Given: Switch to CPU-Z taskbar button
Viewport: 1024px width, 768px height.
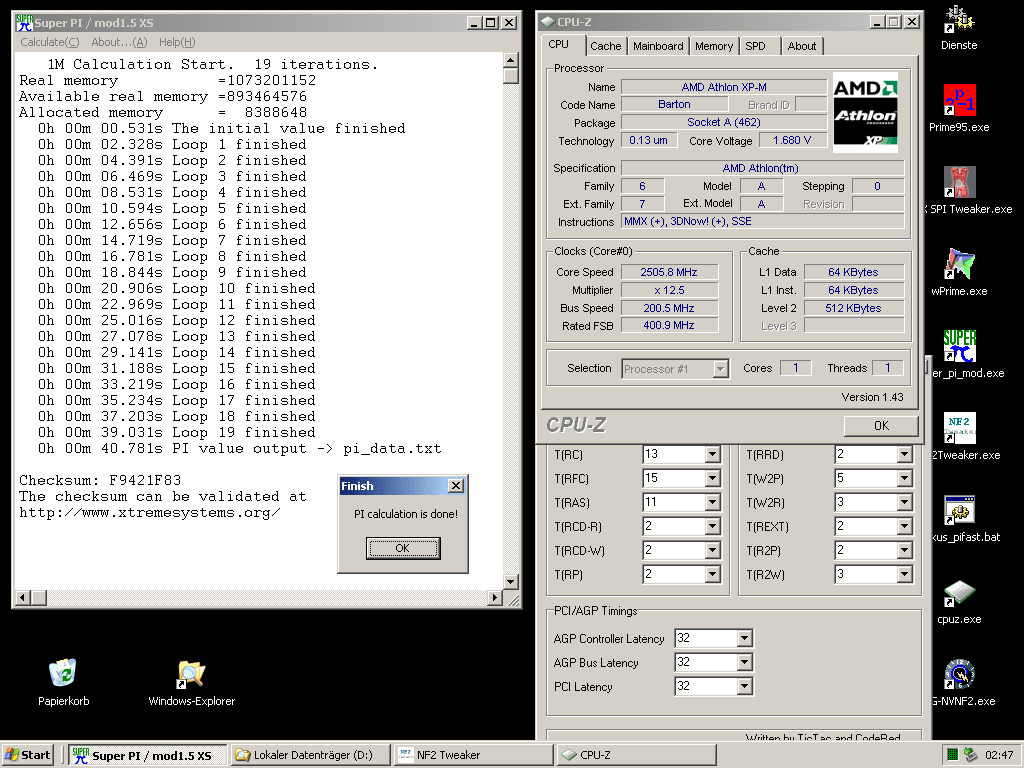Looking at the screenshot, I should click(636, 755).
